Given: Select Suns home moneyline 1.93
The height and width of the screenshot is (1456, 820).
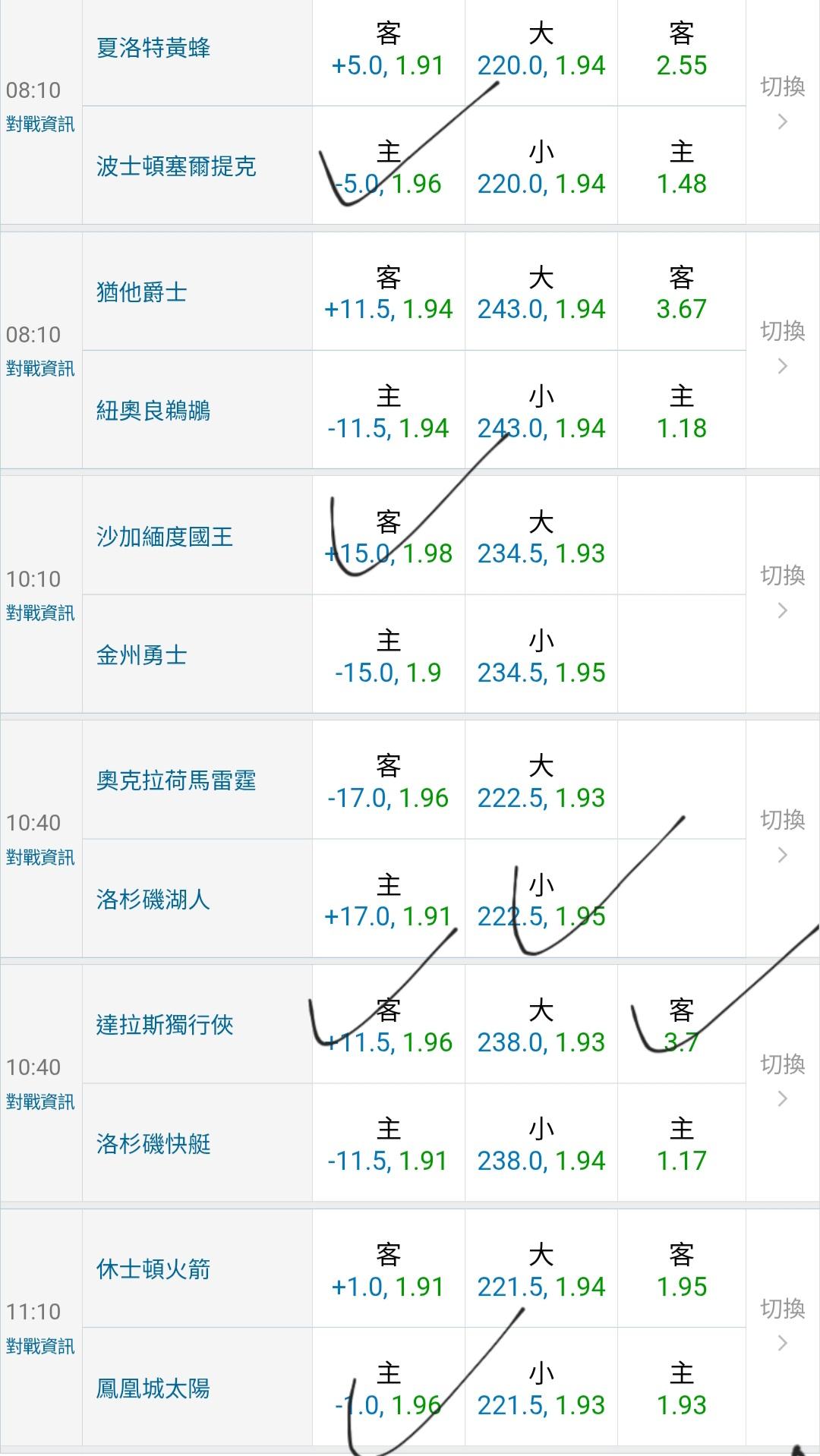Looking at the screenshot, I should point(681,1391).
